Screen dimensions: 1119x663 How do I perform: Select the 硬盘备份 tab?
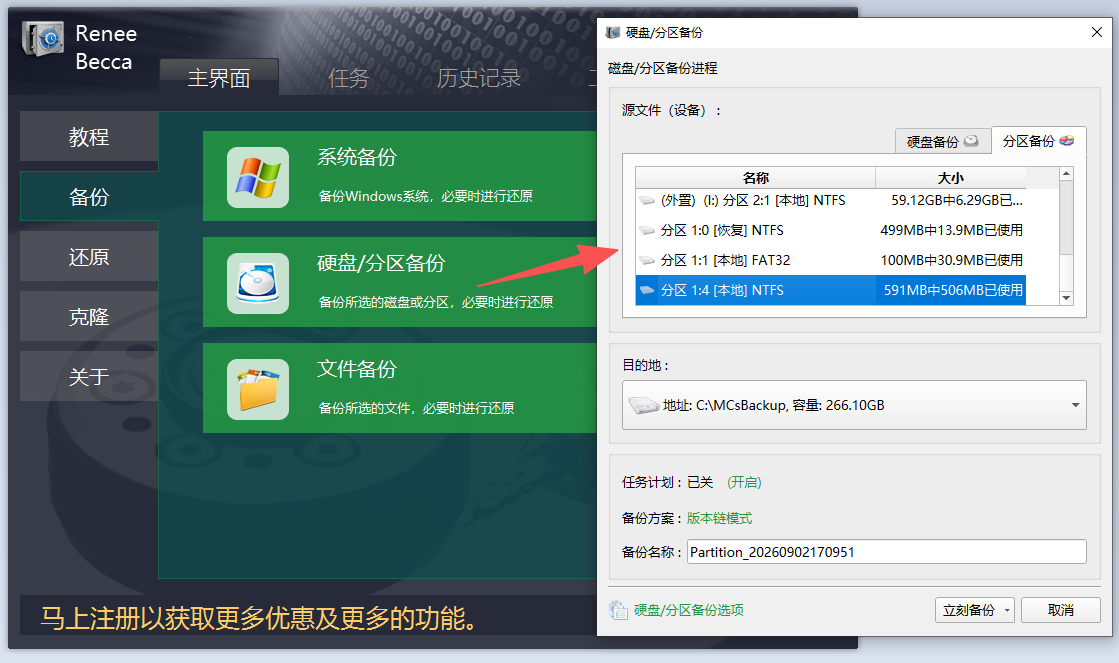(x=943, y=141)
